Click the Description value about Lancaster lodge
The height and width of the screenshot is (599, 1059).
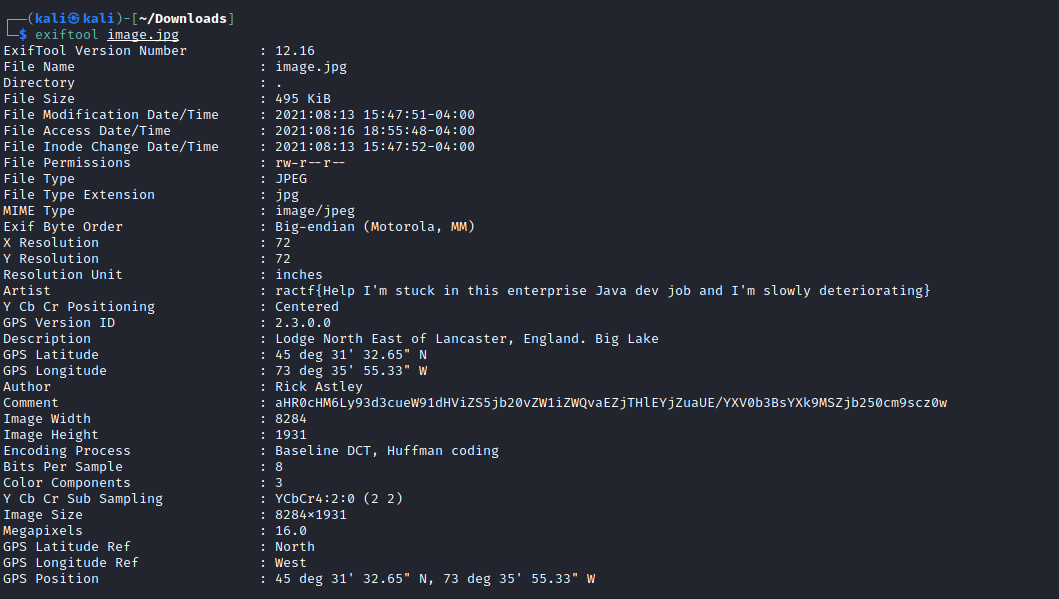click(x=467, y=339)
